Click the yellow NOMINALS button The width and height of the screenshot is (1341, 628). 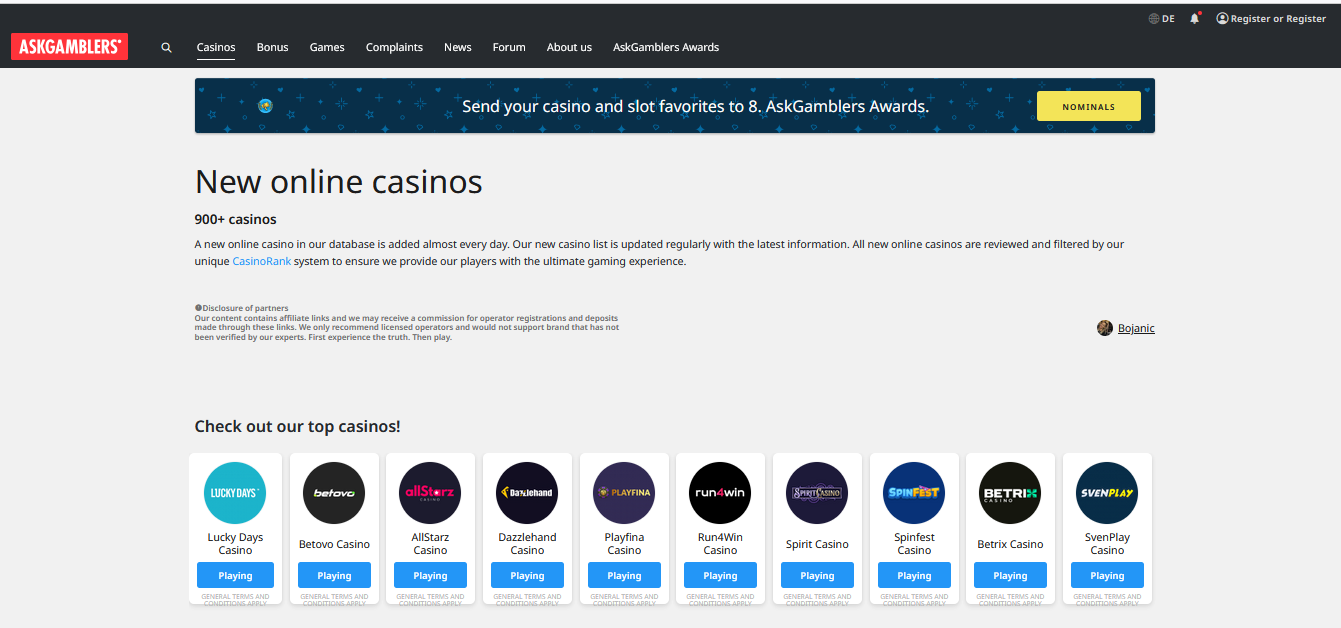[x=1088, y=106]
